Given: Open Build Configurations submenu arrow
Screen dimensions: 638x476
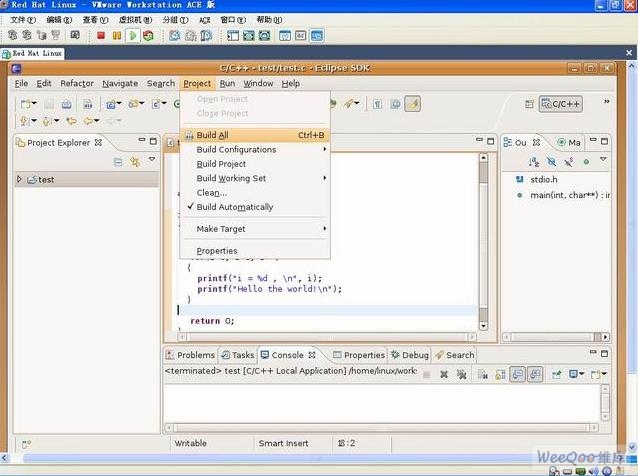Looking at the screenshot, I should tap(324, 149).
